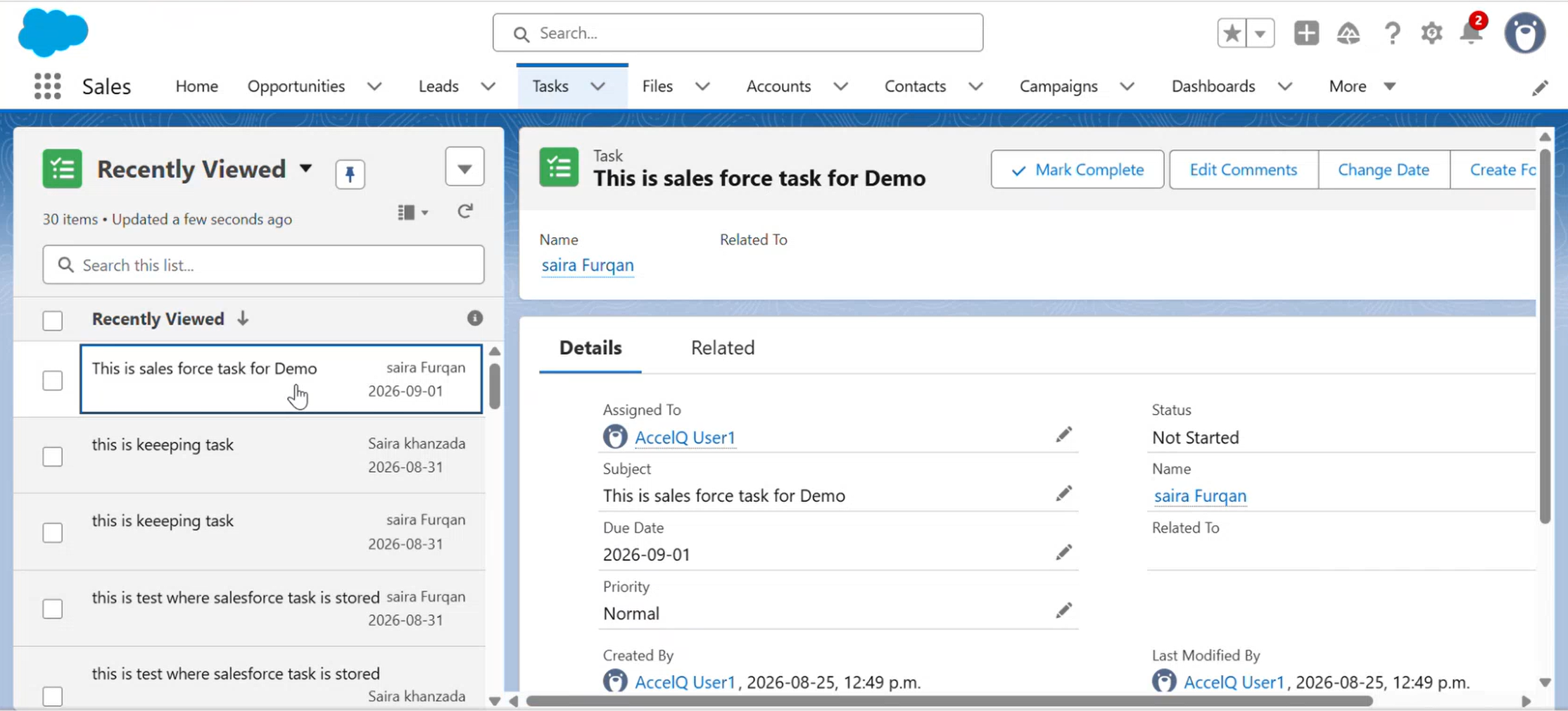
Task: Expand the Dashboards nav chevron
Action: [1285, 87]
